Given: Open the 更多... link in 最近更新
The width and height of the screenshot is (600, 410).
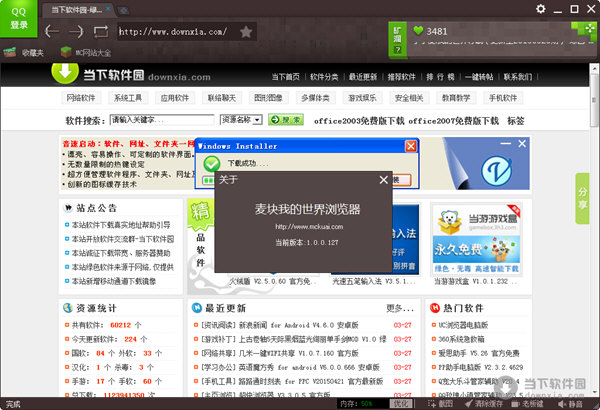Looking at the screenshot, I should point(400,308).
